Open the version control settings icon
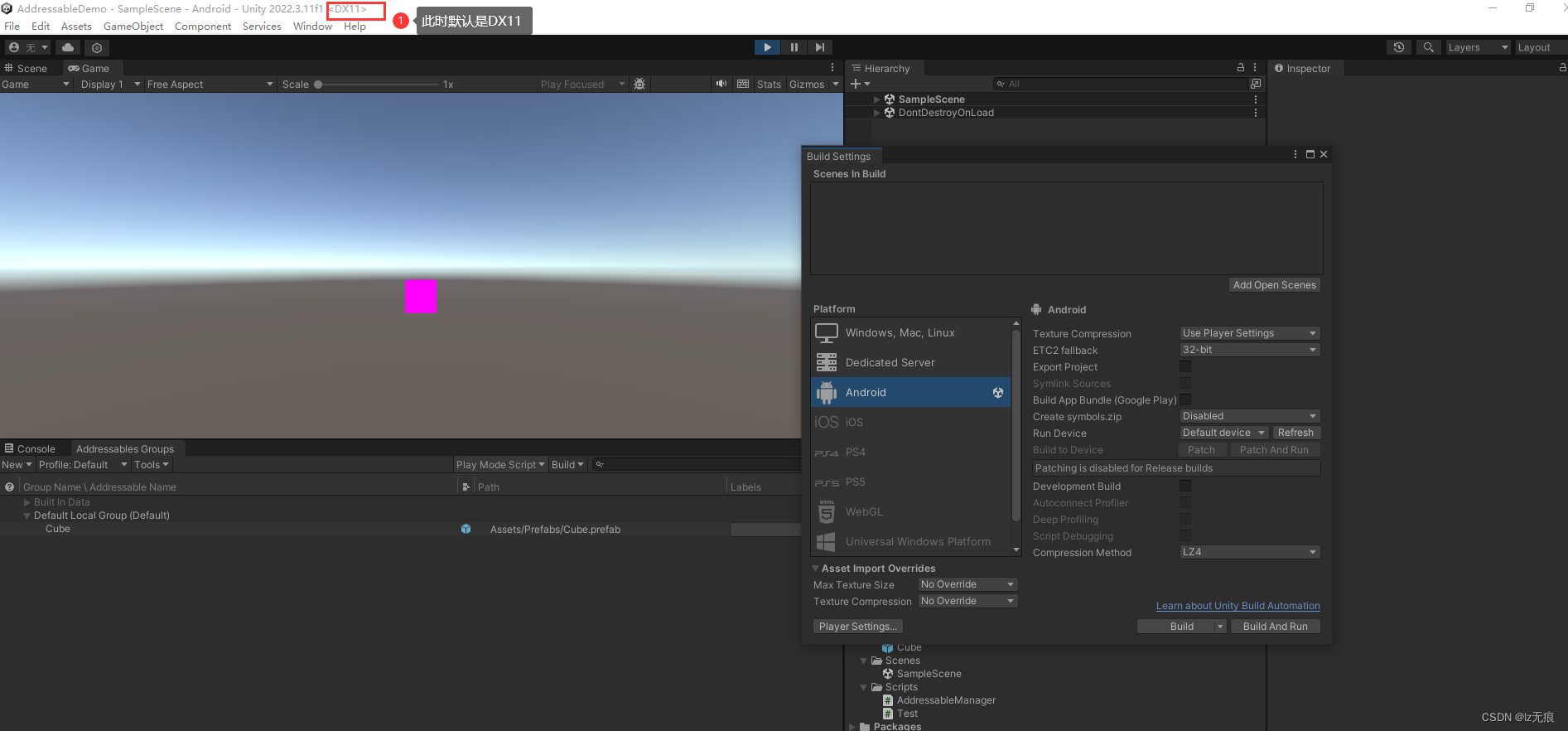 point(97,47)
